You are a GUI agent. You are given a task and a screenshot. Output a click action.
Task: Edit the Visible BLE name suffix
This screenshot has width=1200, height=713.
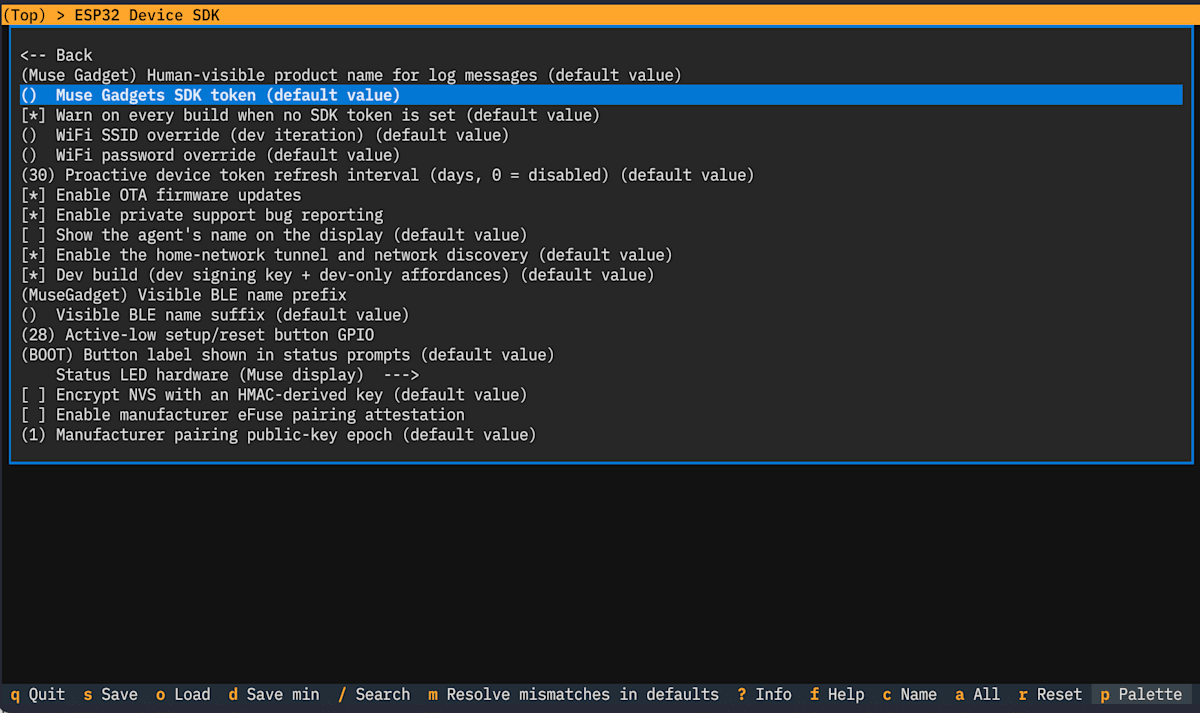coord(215,315)
